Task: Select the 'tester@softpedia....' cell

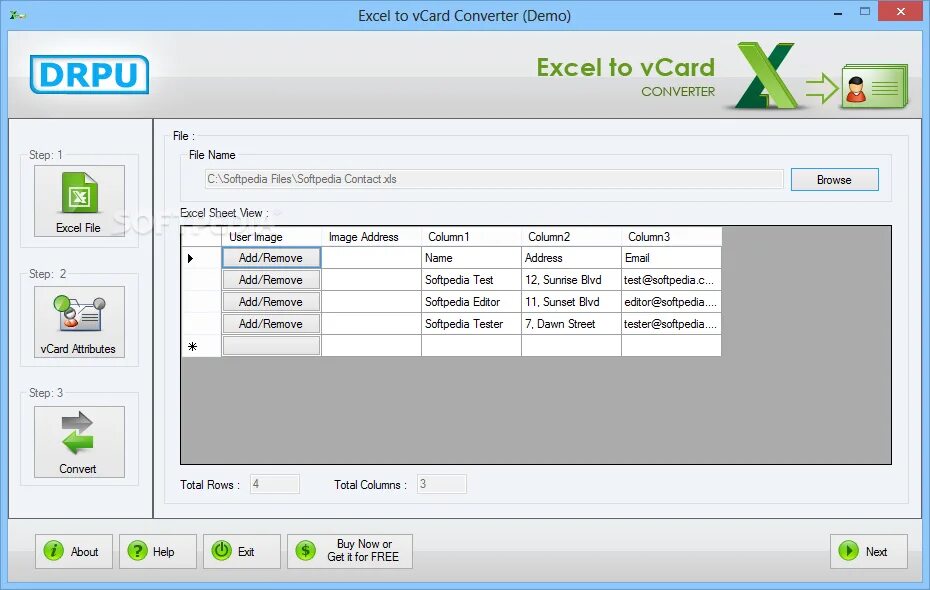Action: pos(671,324)
